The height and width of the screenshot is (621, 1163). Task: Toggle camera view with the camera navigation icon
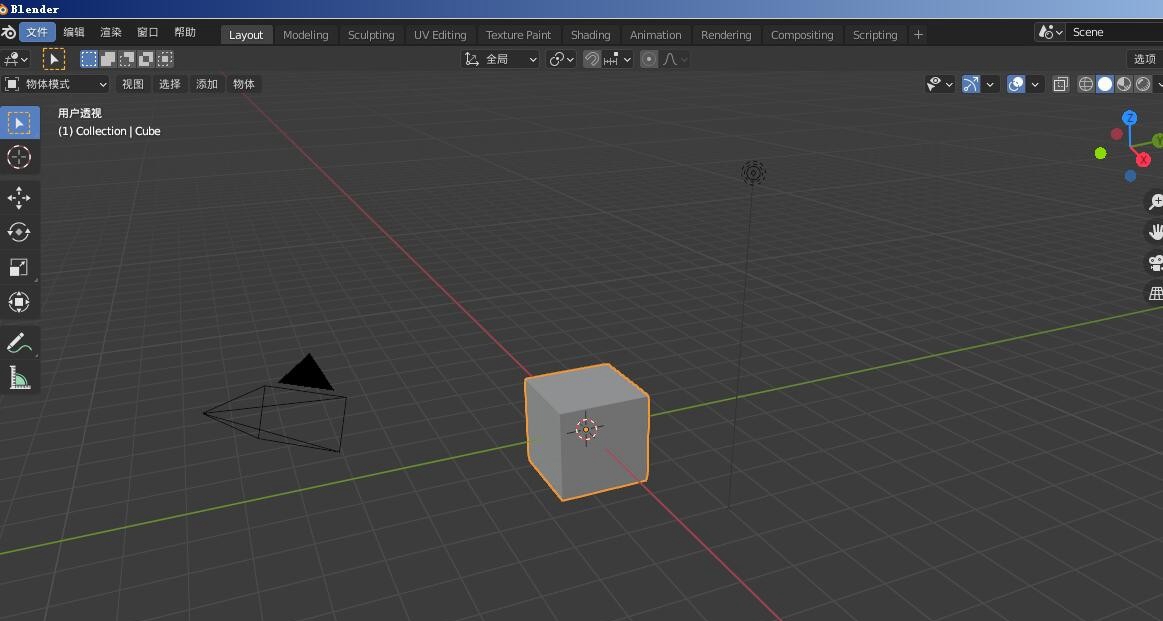[1154, 262]
